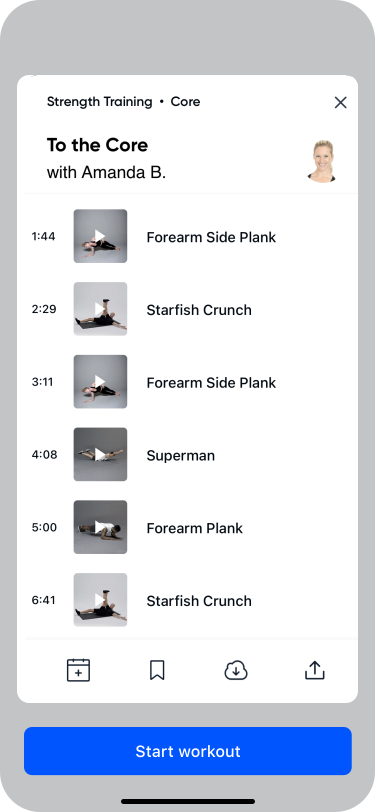Play the 3:11 Forearm Side Plank thumbnail
The height and width of the screenshot is (812, 375).
(100, 382)
